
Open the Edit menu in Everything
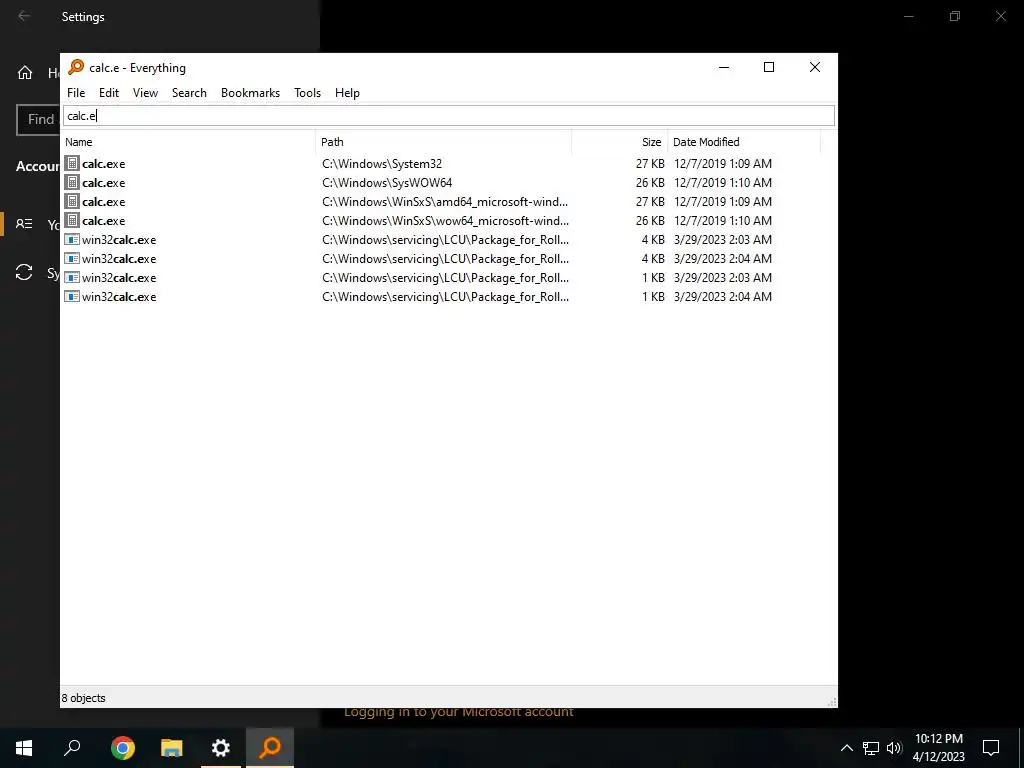pyautogui.click(x=108, y=93)
